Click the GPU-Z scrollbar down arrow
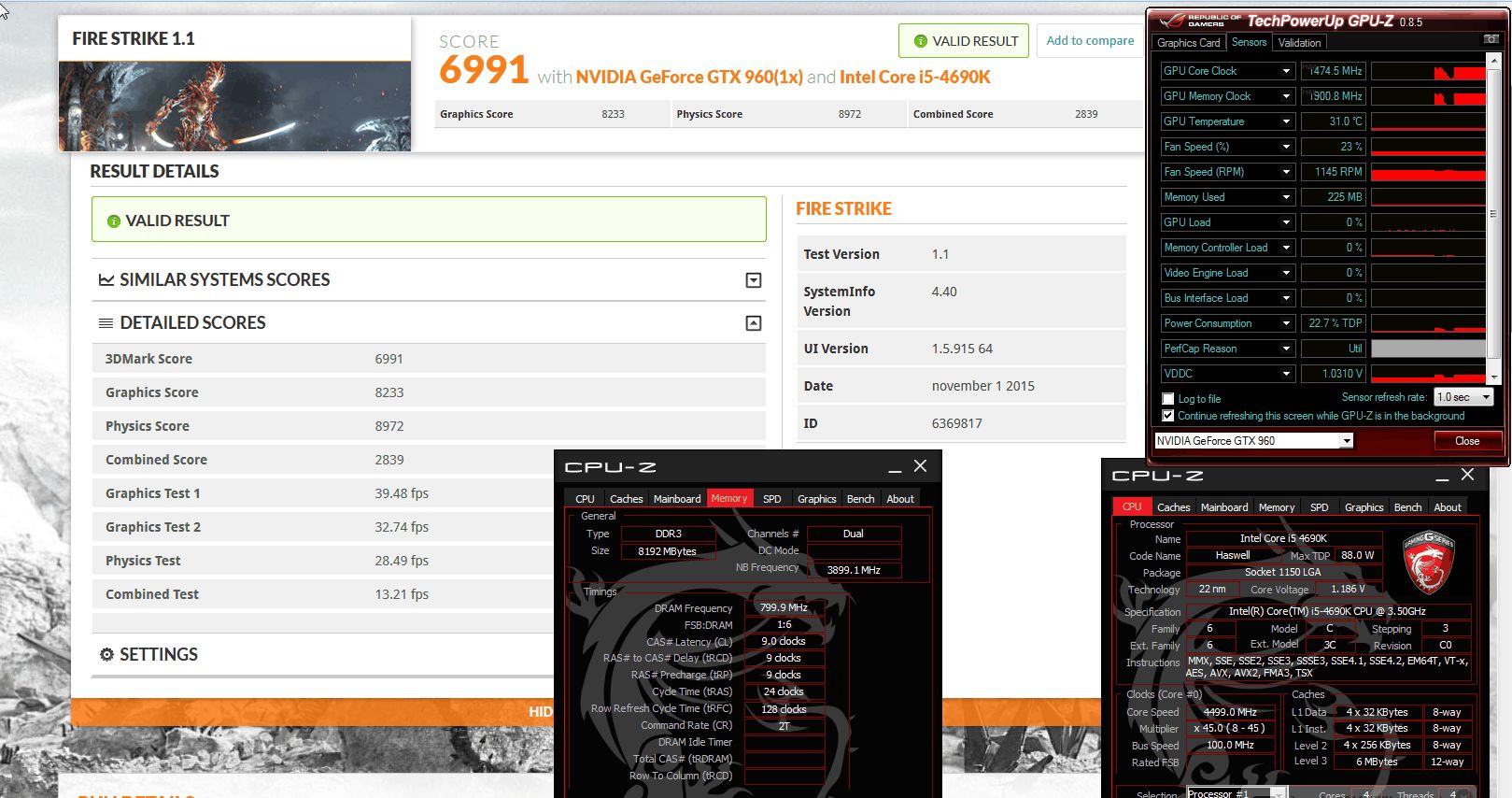The image size is (1512, 798). 1493,378
